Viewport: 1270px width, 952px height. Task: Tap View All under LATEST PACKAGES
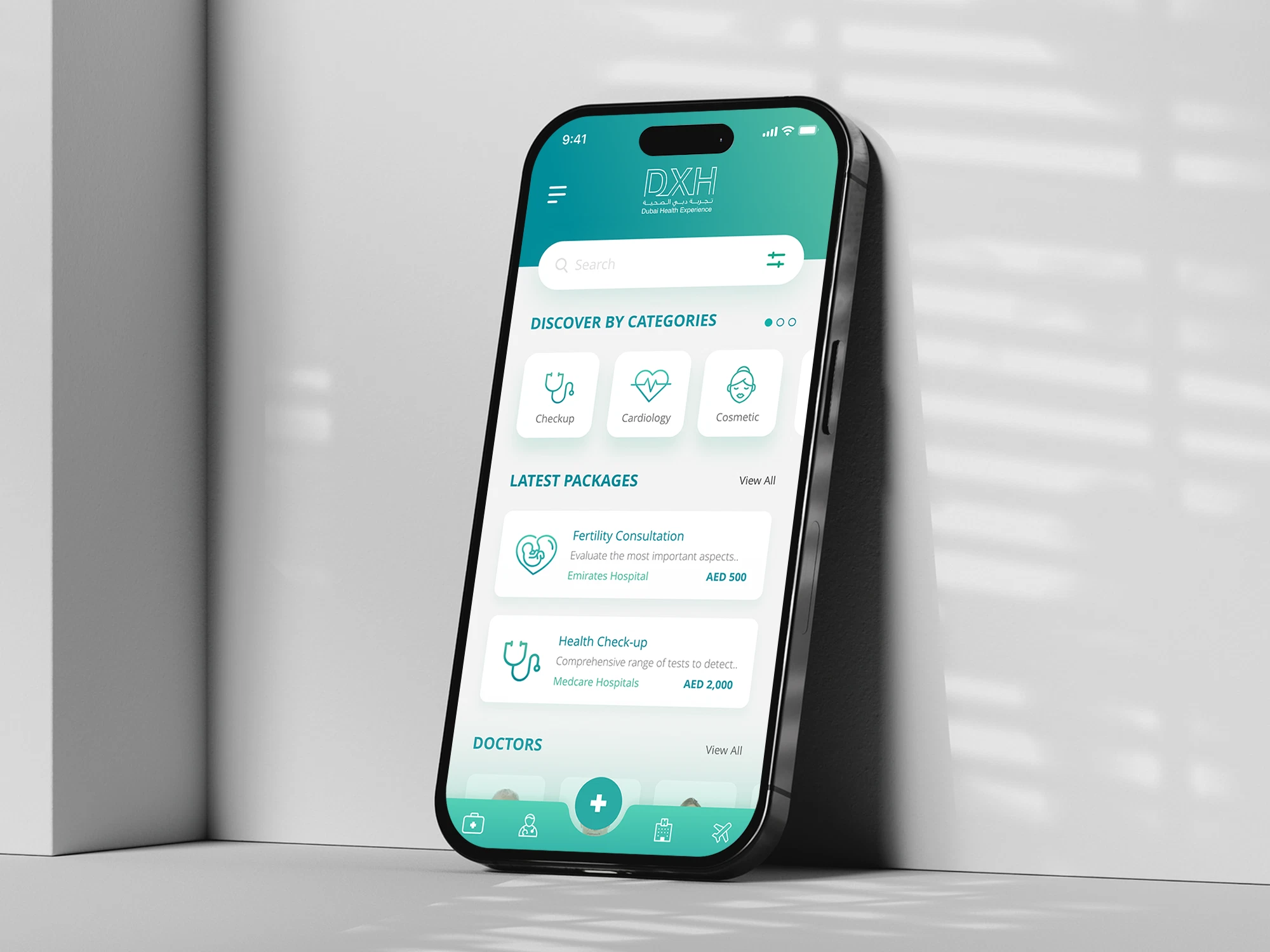(756, 481)
